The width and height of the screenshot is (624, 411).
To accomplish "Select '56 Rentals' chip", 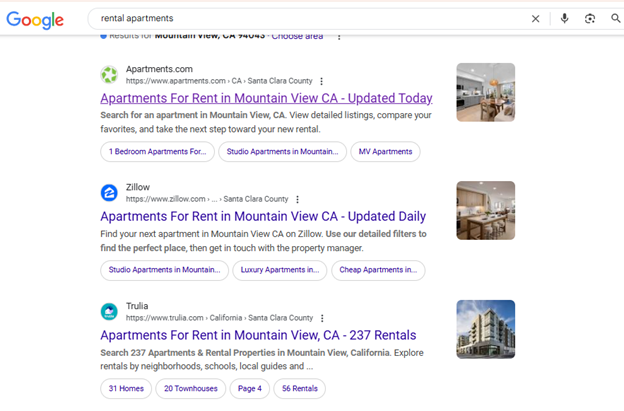I will tap(300, 389).
